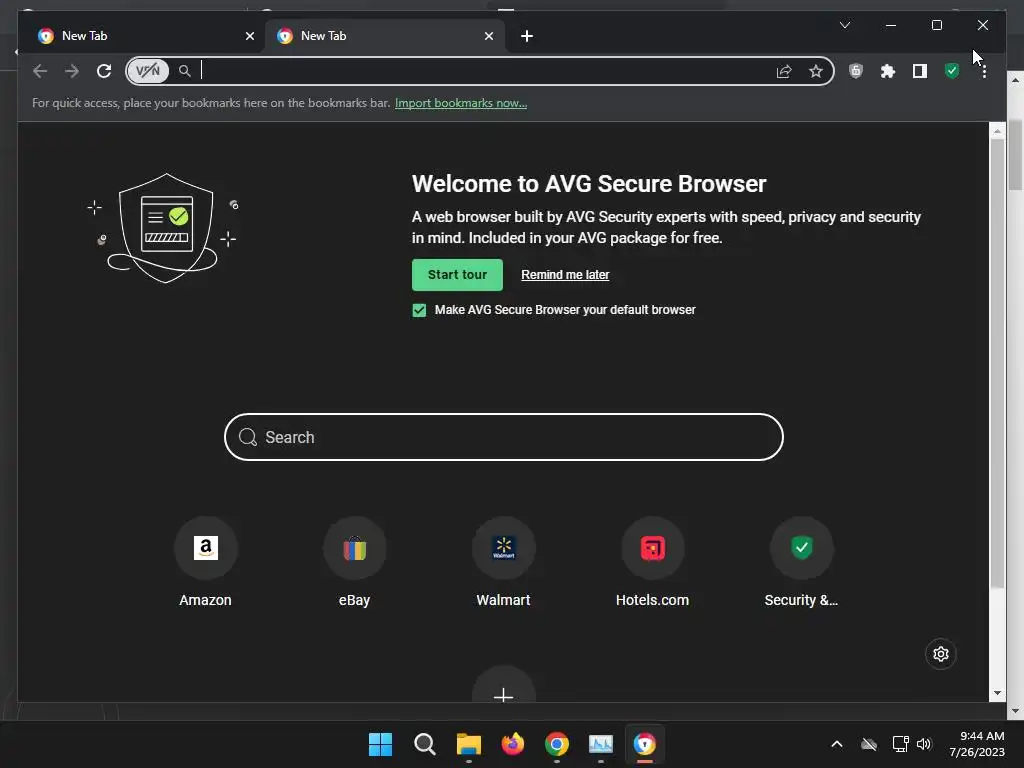Close the first New Tab
The image size is (1024, 768).
[249, 36]
